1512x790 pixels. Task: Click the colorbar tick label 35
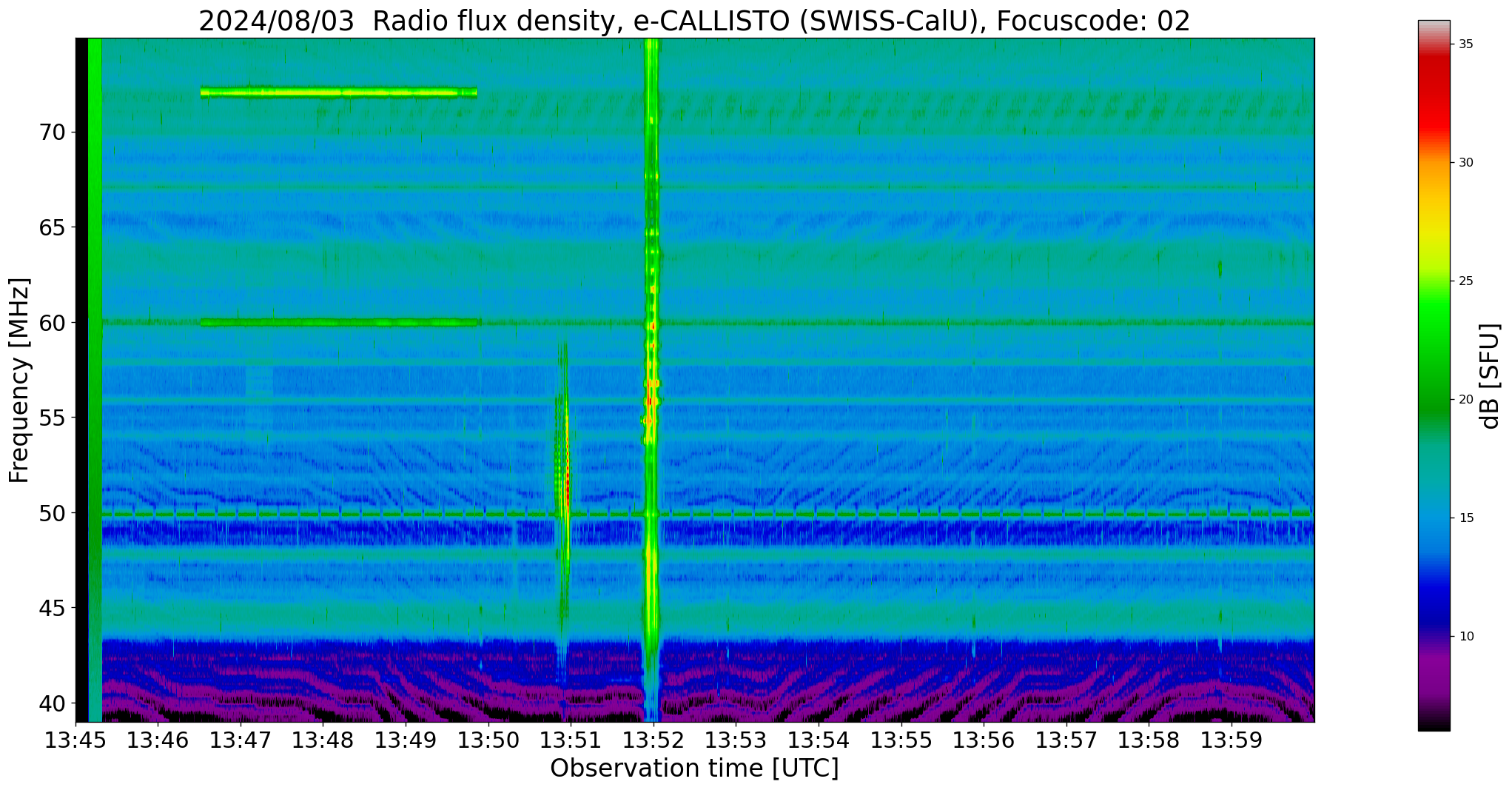1465,44
